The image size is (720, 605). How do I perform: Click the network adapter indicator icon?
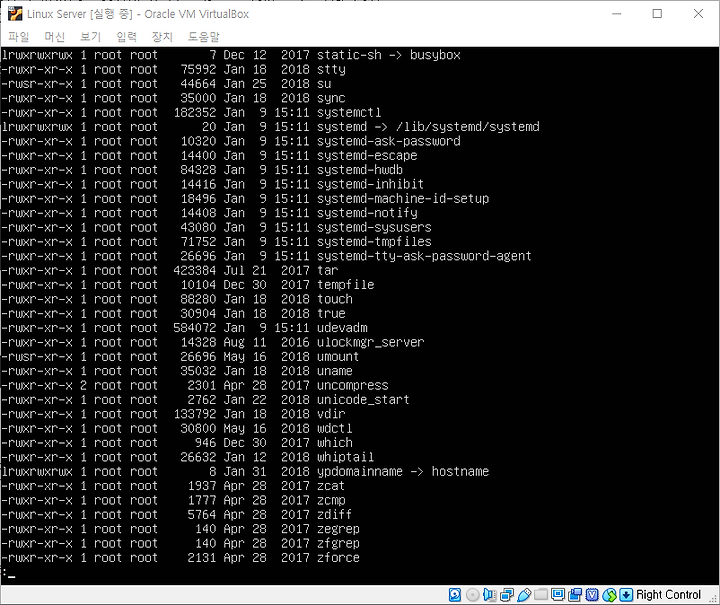click(506, 595)
